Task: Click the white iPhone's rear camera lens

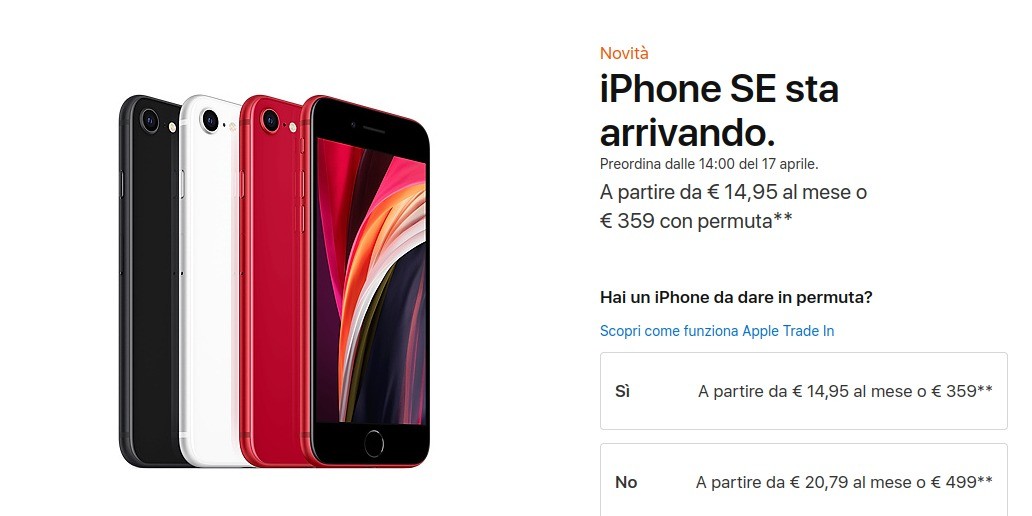Action: (x=210, y=120)
